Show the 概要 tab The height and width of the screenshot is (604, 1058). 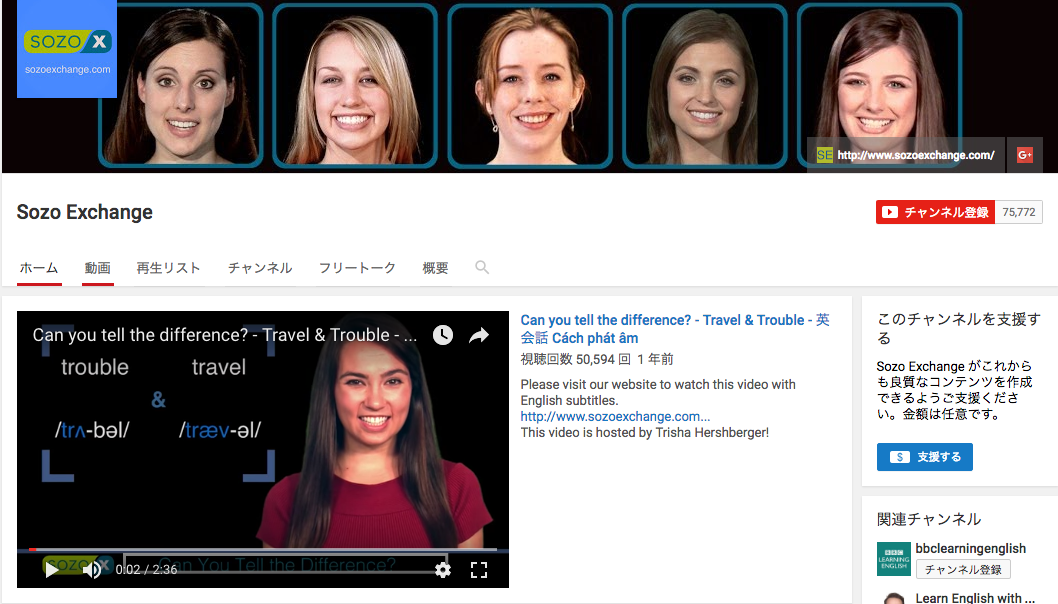click(x=435, y=268)
